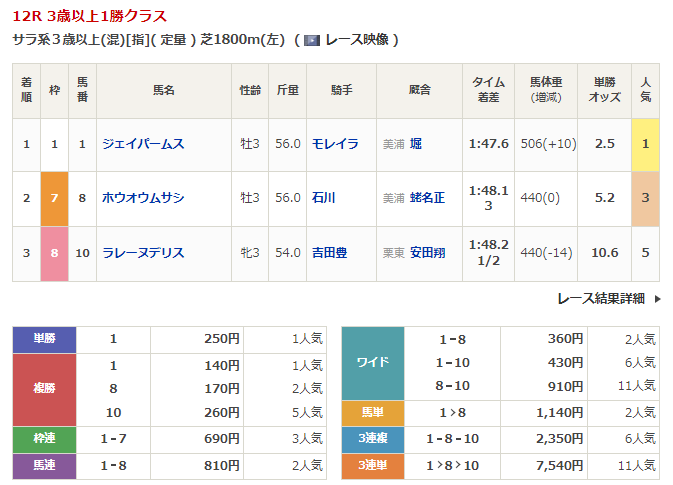Click the race video camera icon
673x485 pixels.
click(313, 40)
